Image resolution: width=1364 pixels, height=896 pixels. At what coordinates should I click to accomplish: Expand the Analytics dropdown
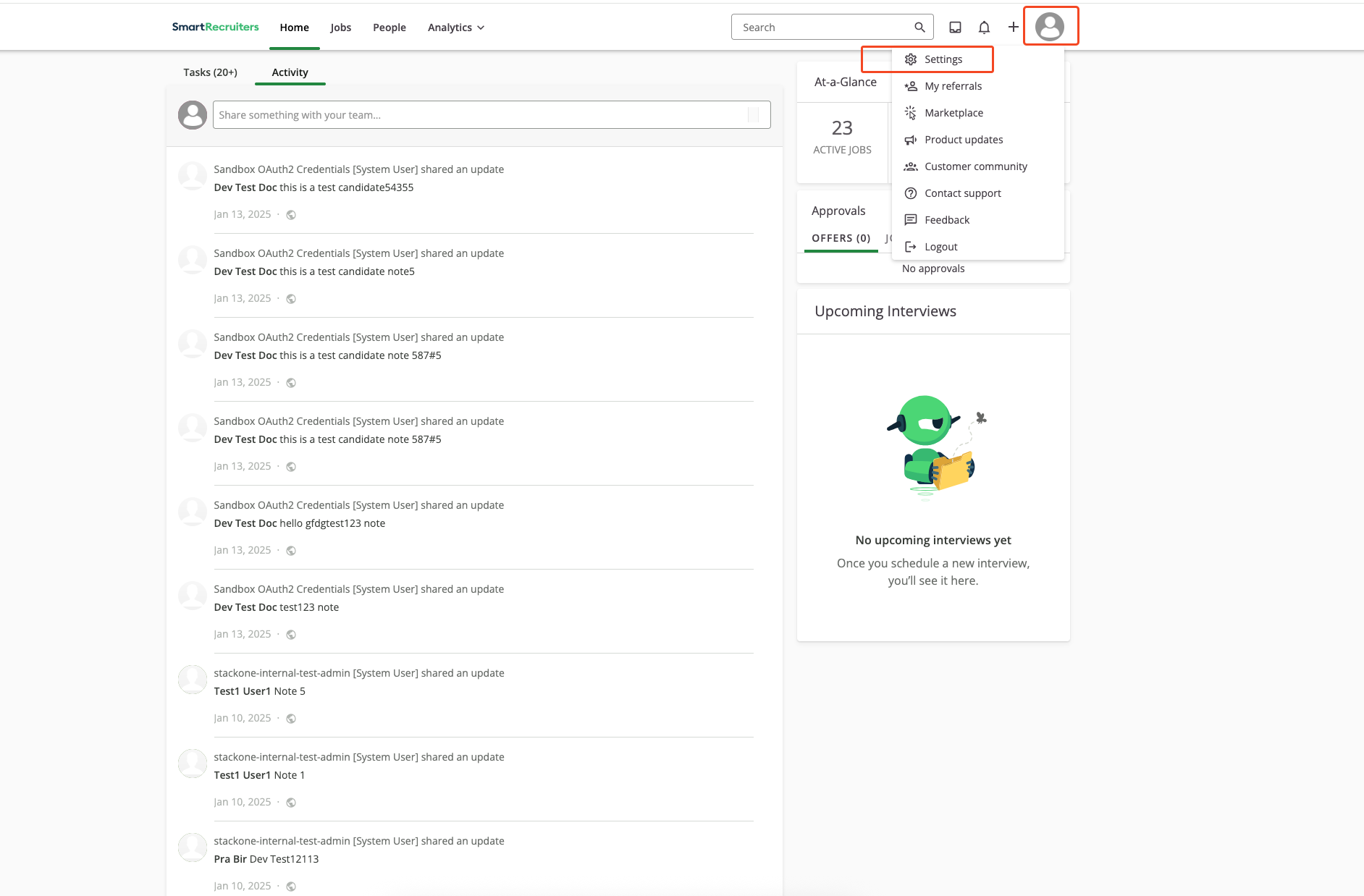[456, 28]
